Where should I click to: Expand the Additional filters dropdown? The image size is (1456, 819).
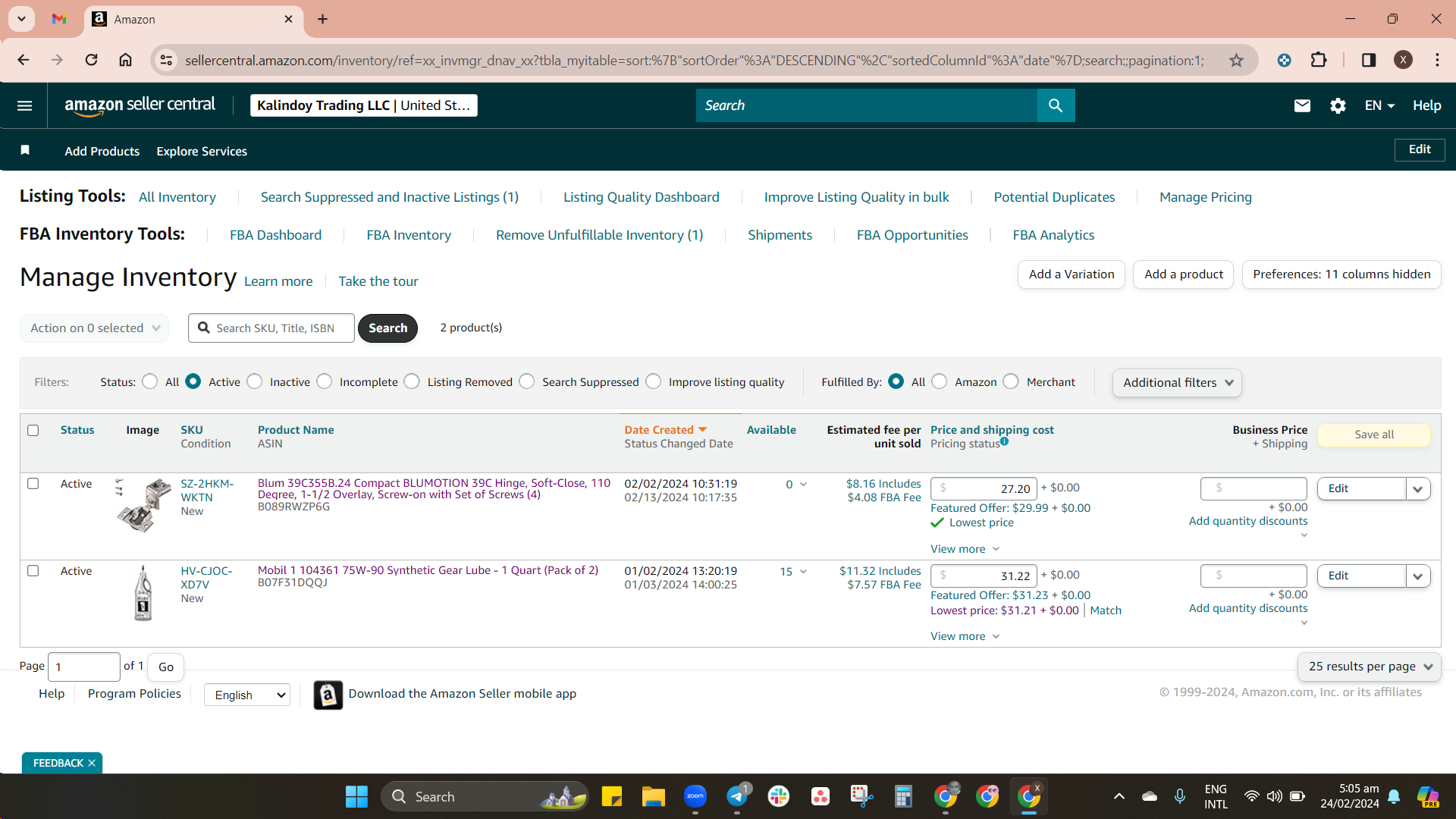1178,383
